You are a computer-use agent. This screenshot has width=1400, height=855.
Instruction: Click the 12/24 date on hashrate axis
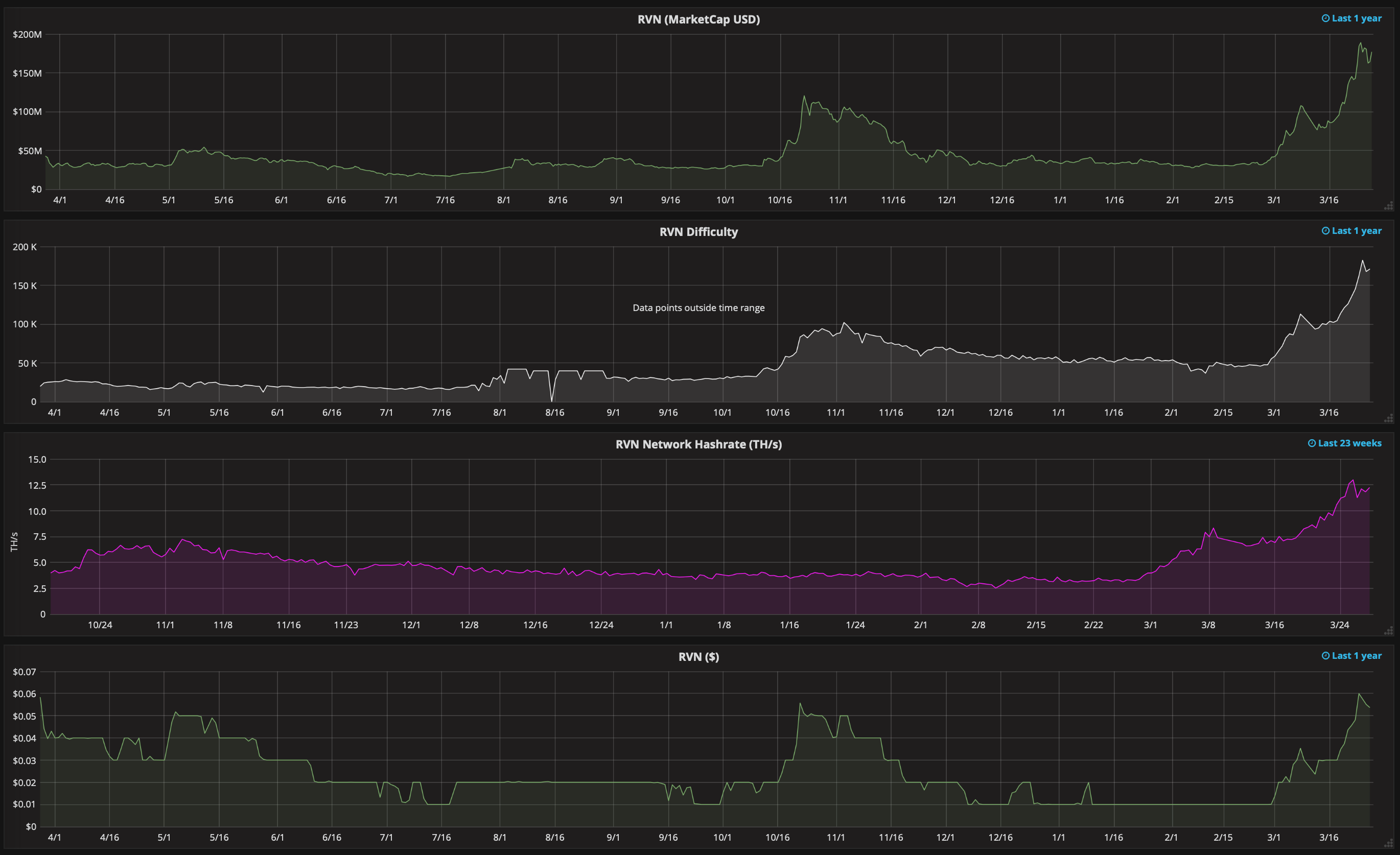(601, 625)
